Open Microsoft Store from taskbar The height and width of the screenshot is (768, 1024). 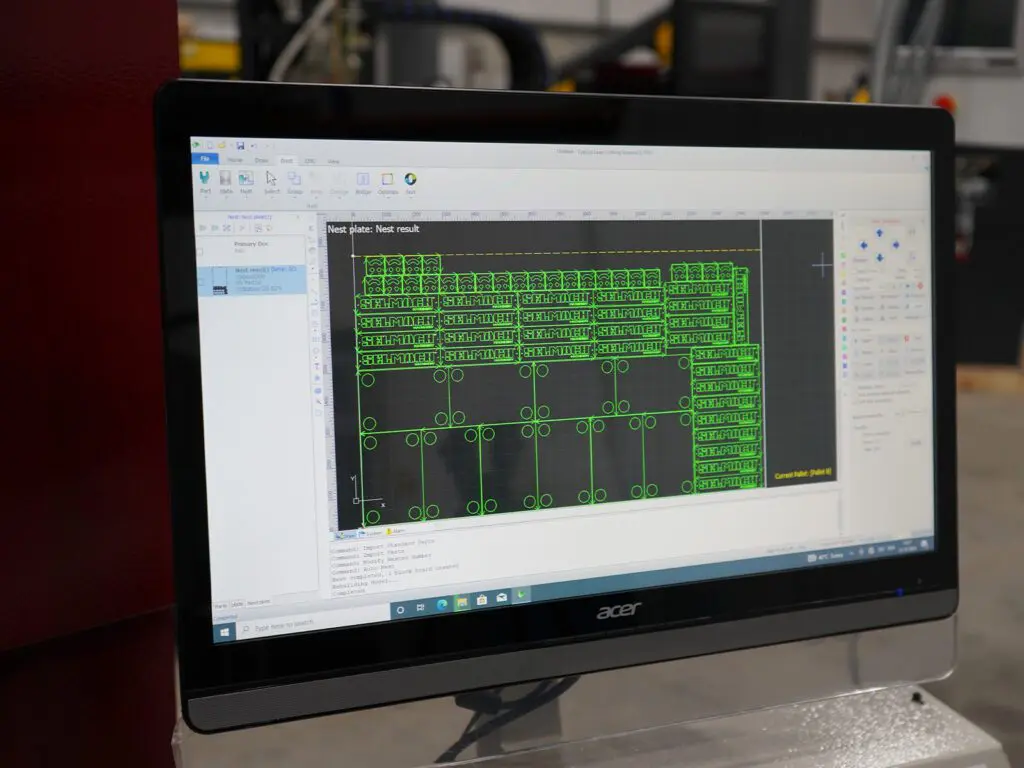(482, 600)
